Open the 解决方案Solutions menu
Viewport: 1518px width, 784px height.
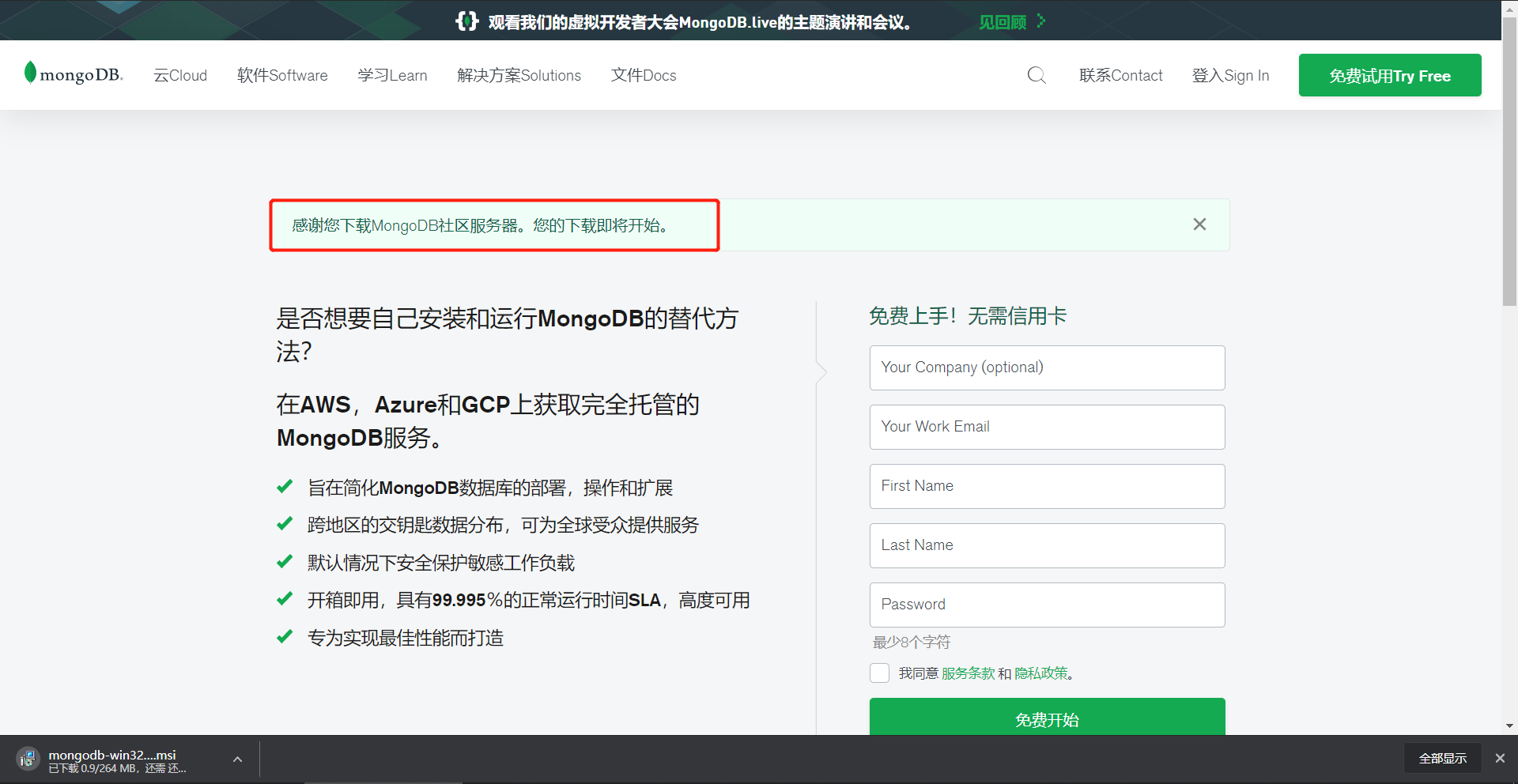519,75
